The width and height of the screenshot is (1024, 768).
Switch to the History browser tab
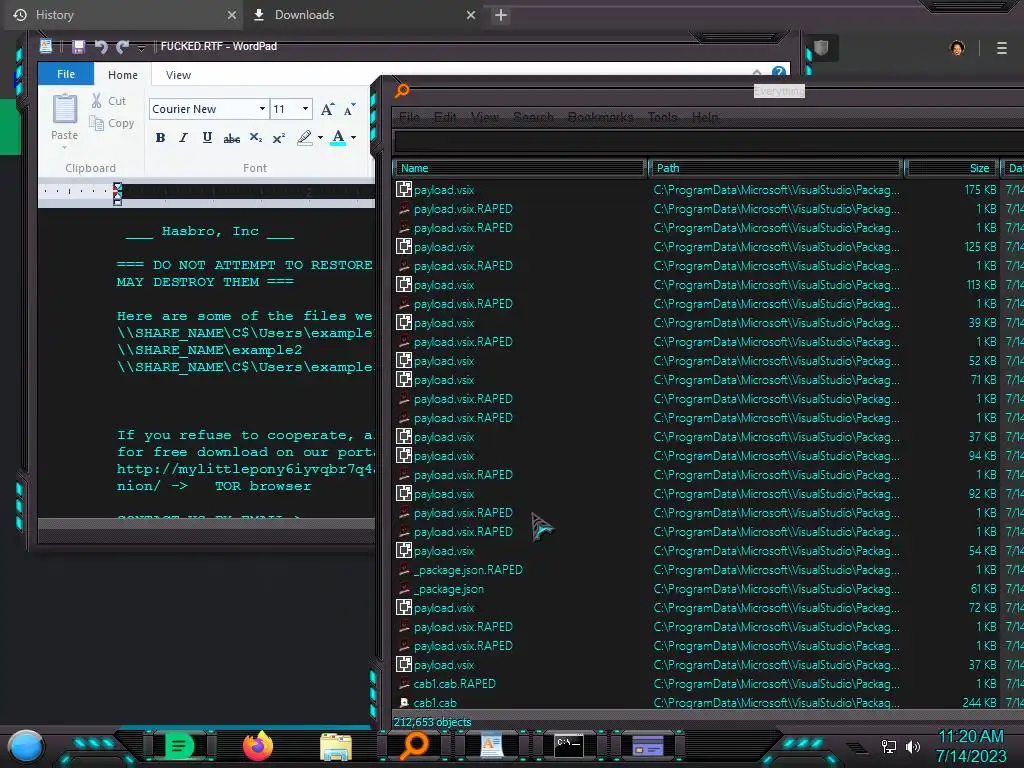tap(123, 15)
